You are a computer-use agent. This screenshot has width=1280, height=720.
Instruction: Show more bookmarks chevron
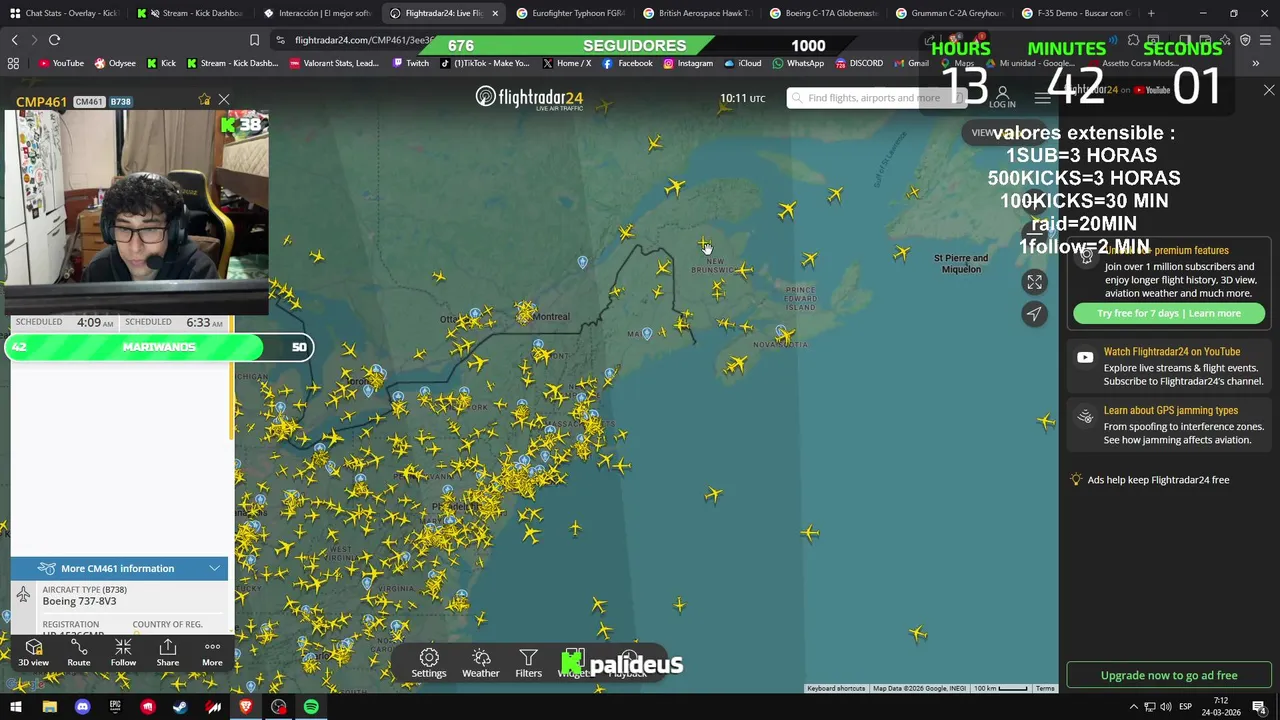(1256, 63)
